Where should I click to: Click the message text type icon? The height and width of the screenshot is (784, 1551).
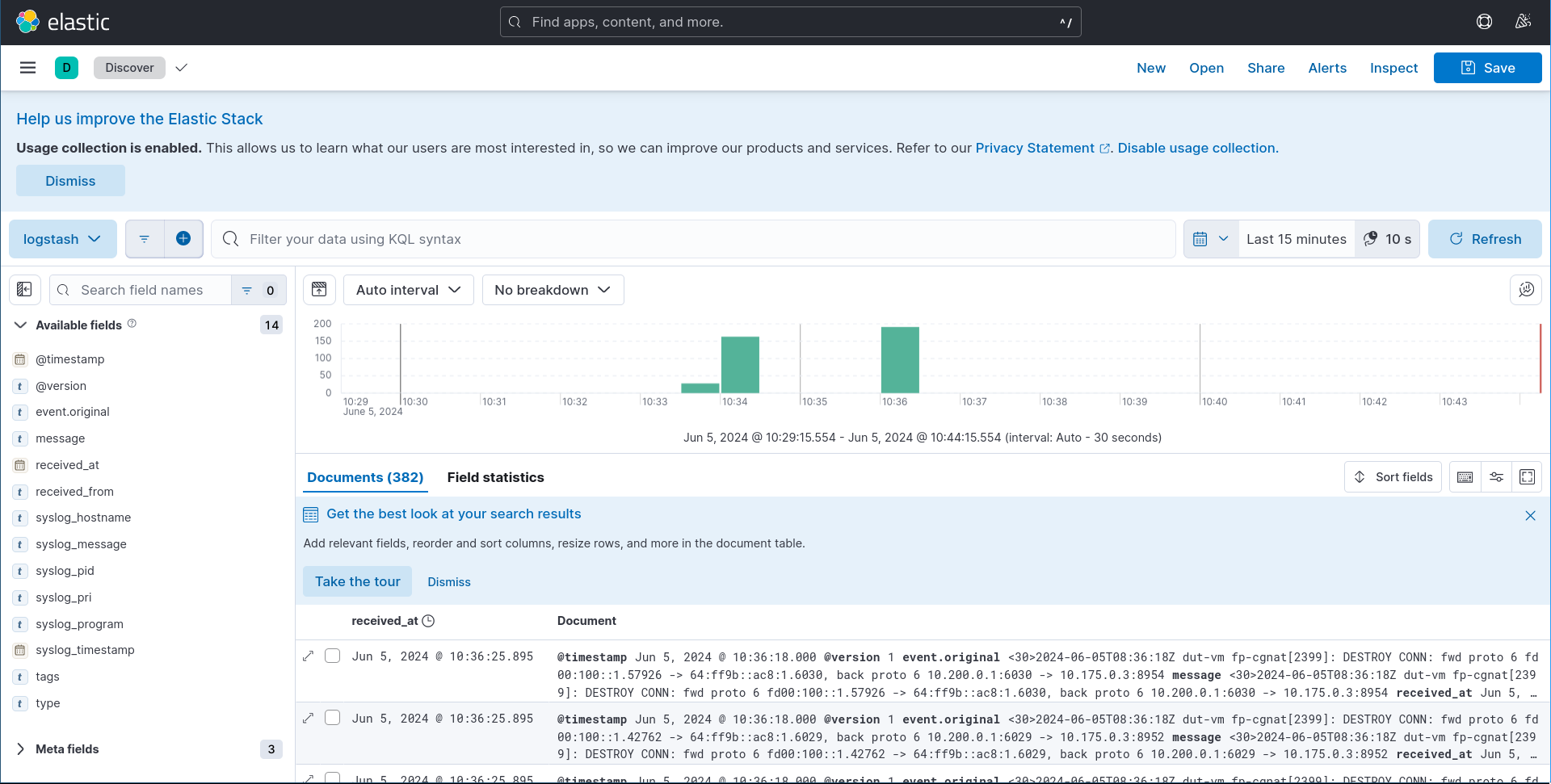20,438
